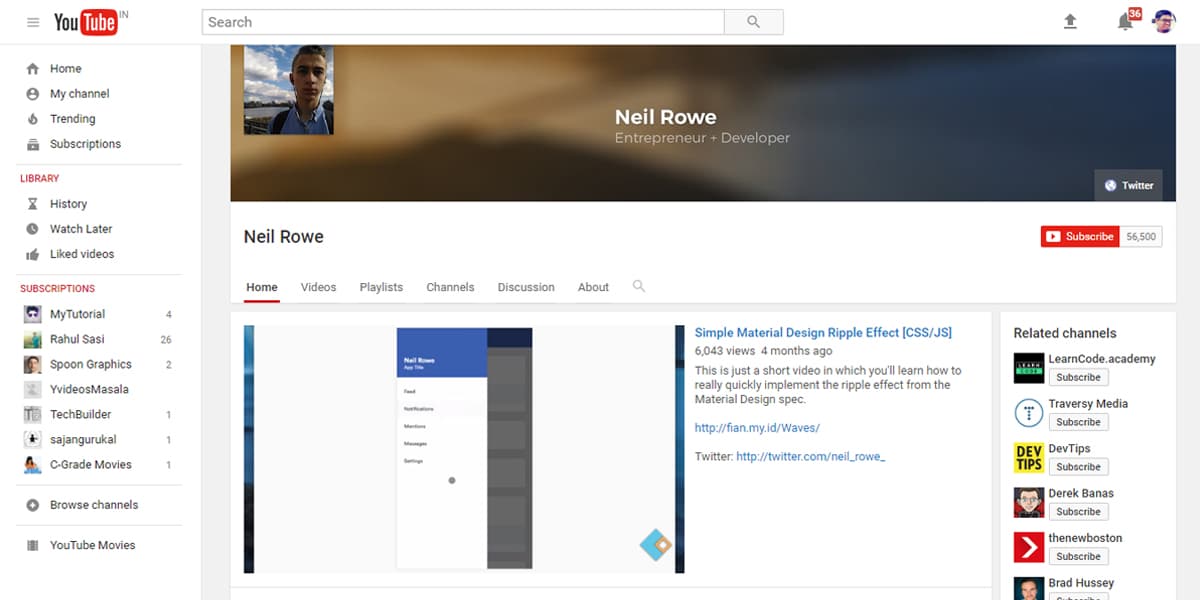
Task: Subscribe to Neil Rowe channel
Action: click(x=1080, y=237)
